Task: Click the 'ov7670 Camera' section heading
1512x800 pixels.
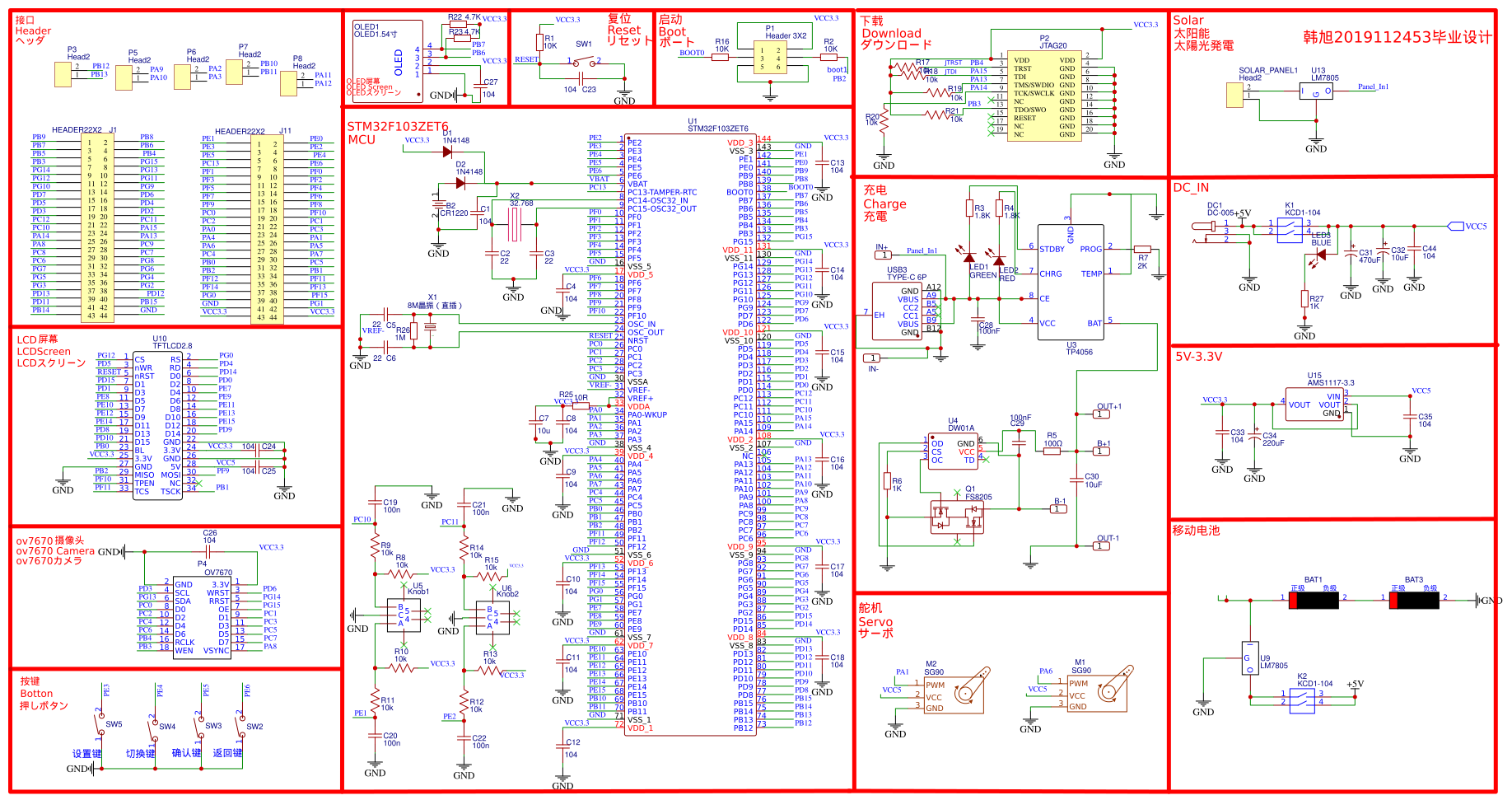Action: 55,551
